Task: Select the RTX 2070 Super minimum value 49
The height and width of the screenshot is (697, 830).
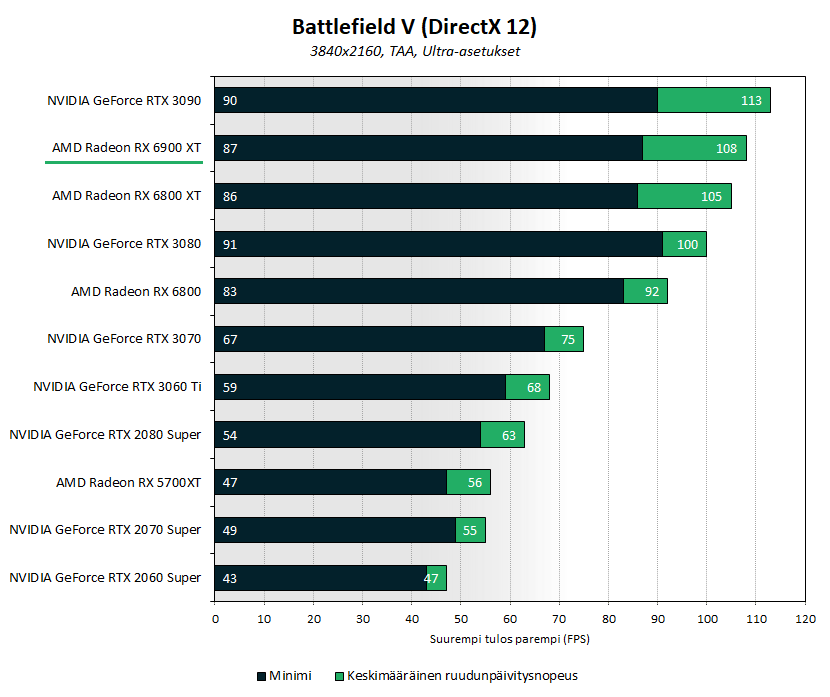Action: [x=230, y=531]
